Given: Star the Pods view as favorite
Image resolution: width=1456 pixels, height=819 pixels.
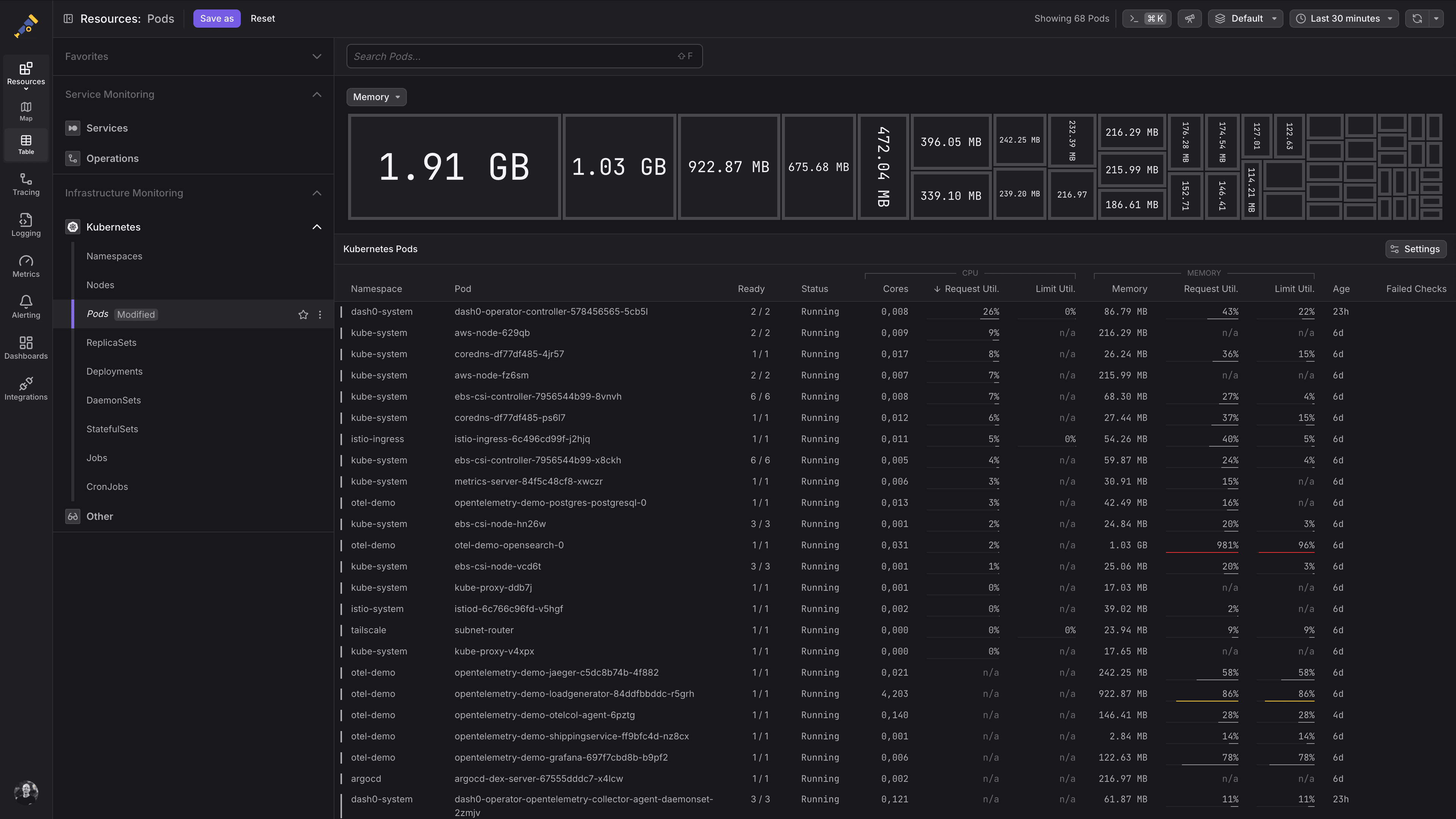Looking at the screenshot, I should pos(303,314).
